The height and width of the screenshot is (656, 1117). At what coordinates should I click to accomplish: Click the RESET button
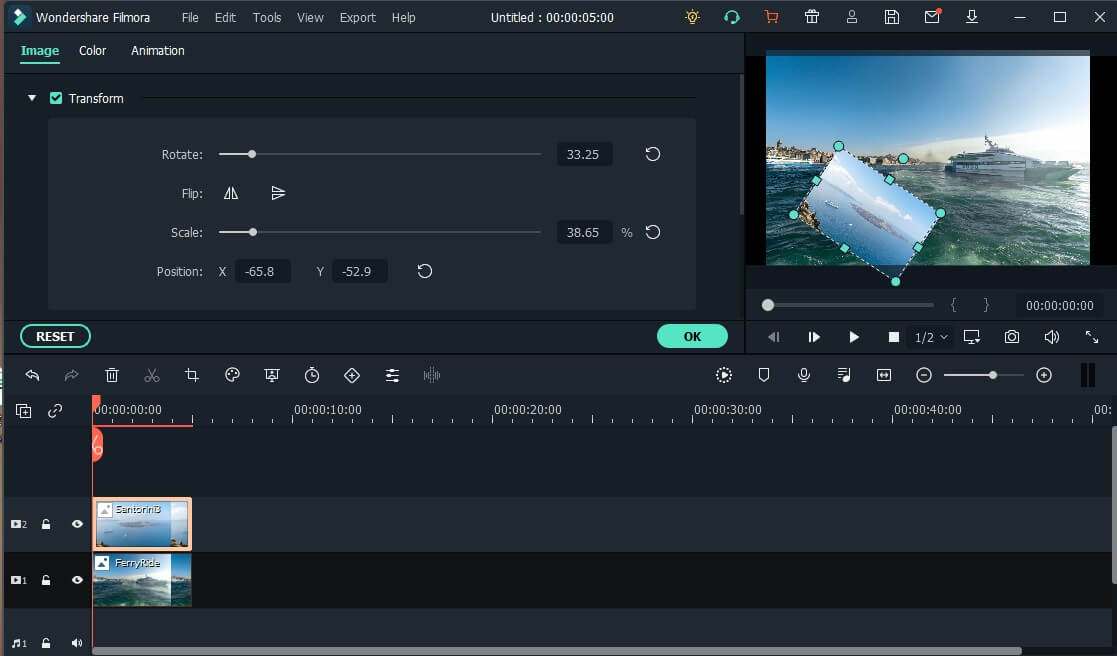coord(56,336)
